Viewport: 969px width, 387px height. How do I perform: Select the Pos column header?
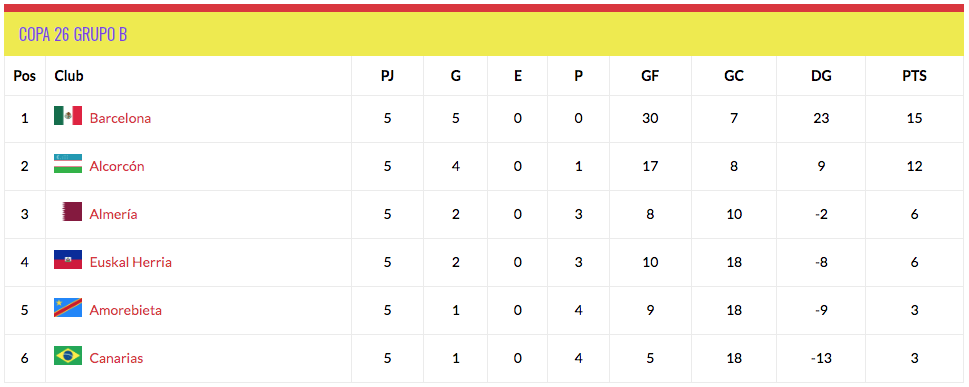(x=25, y=76)
